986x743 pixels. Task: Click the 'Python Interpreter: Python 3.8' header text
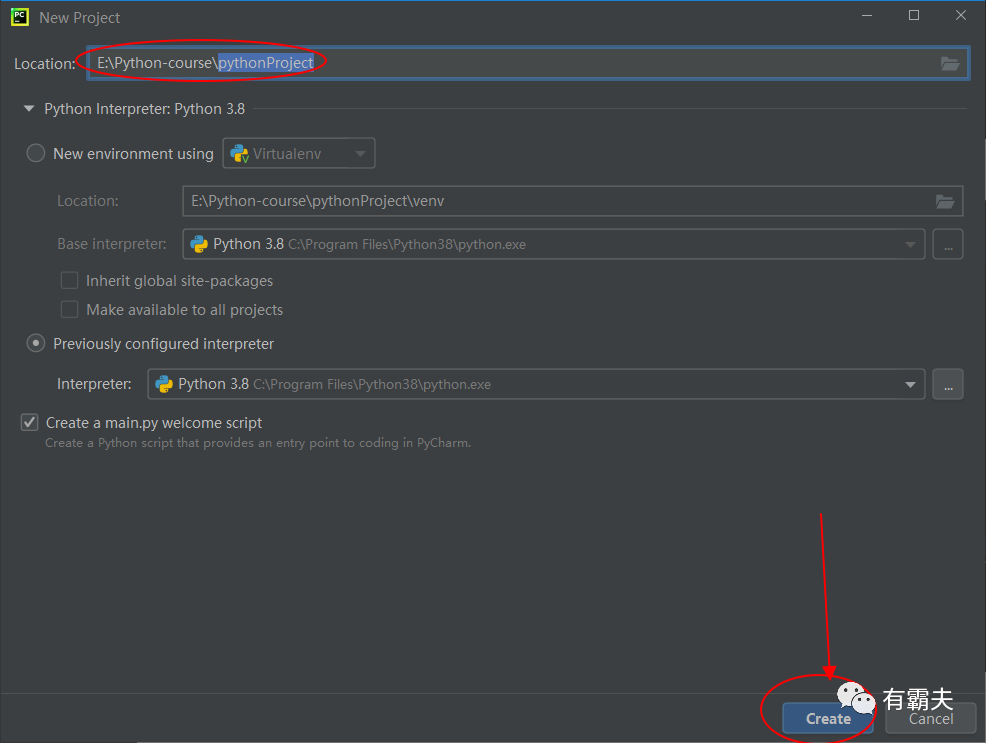point(144,109)
